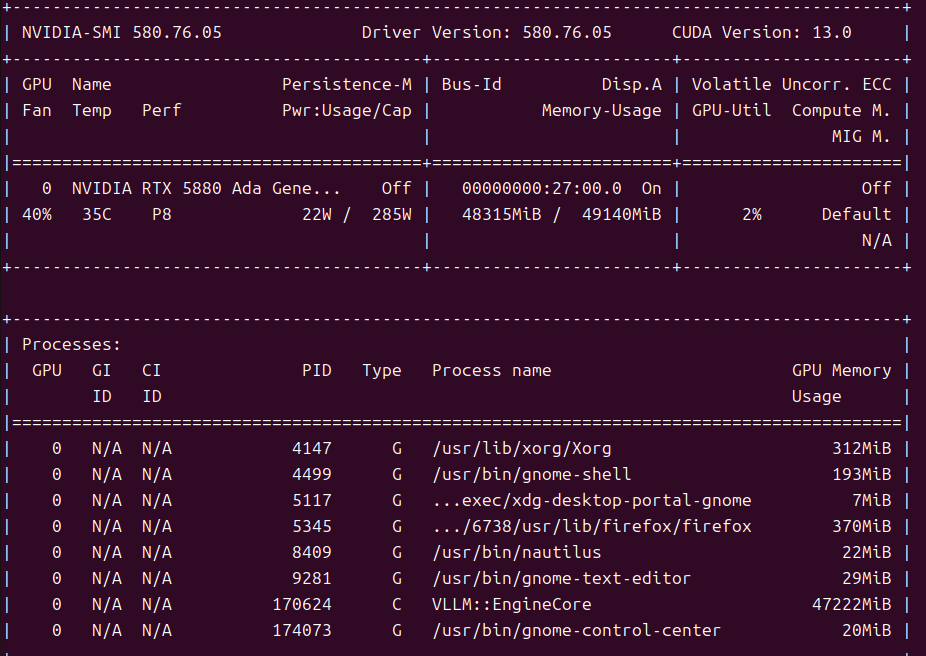Click PID 8409
The image size is (926, 656).
click(312, 552)
